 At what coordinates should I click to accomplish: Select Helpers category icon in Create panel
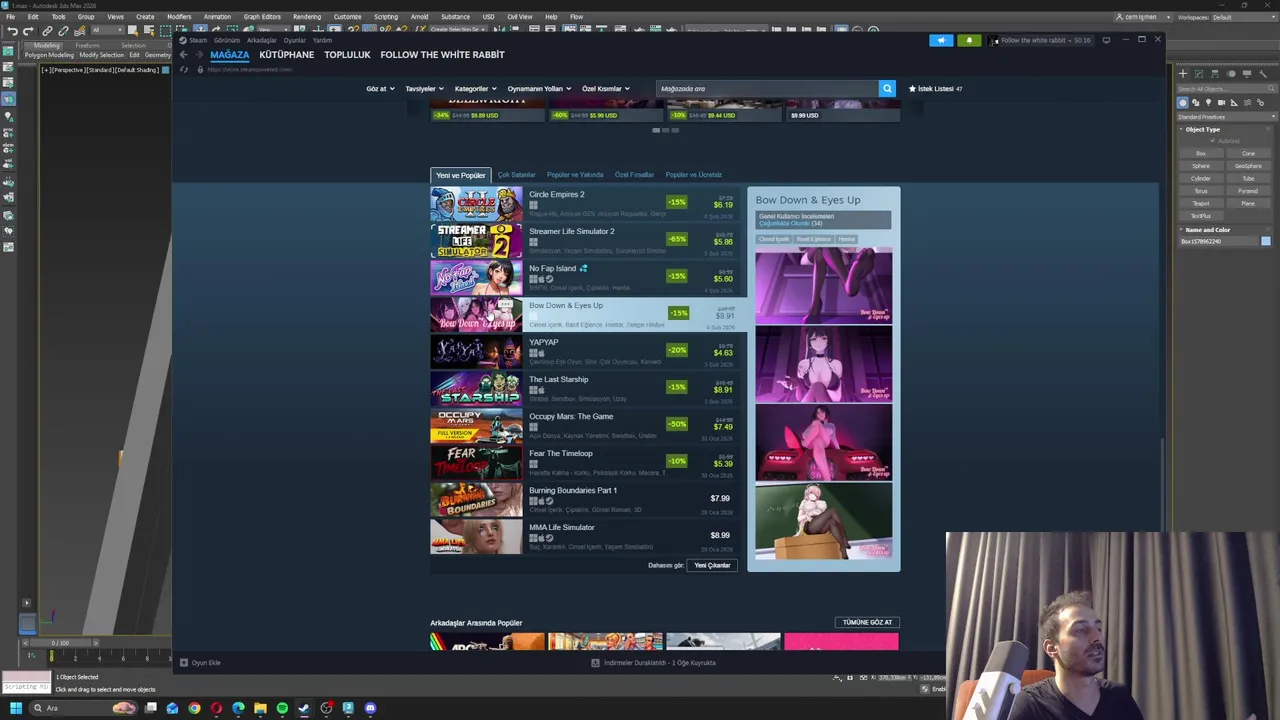(x=1234, y=102)
